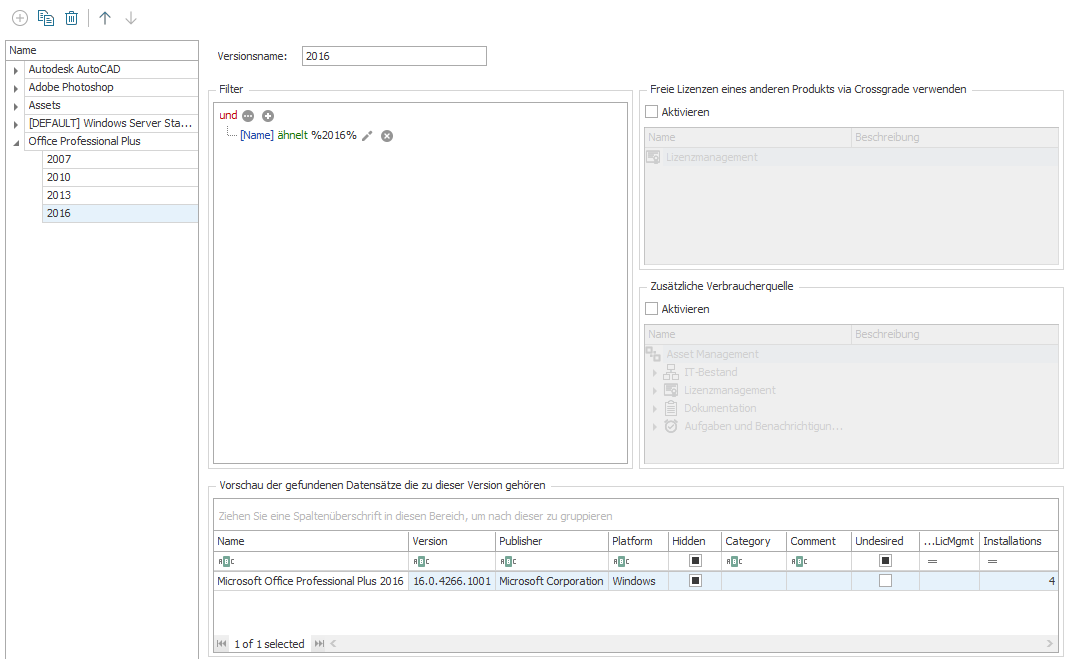1066x659 pixels.
Task: Go to last record in preview pager
Action: pos(319,643)
